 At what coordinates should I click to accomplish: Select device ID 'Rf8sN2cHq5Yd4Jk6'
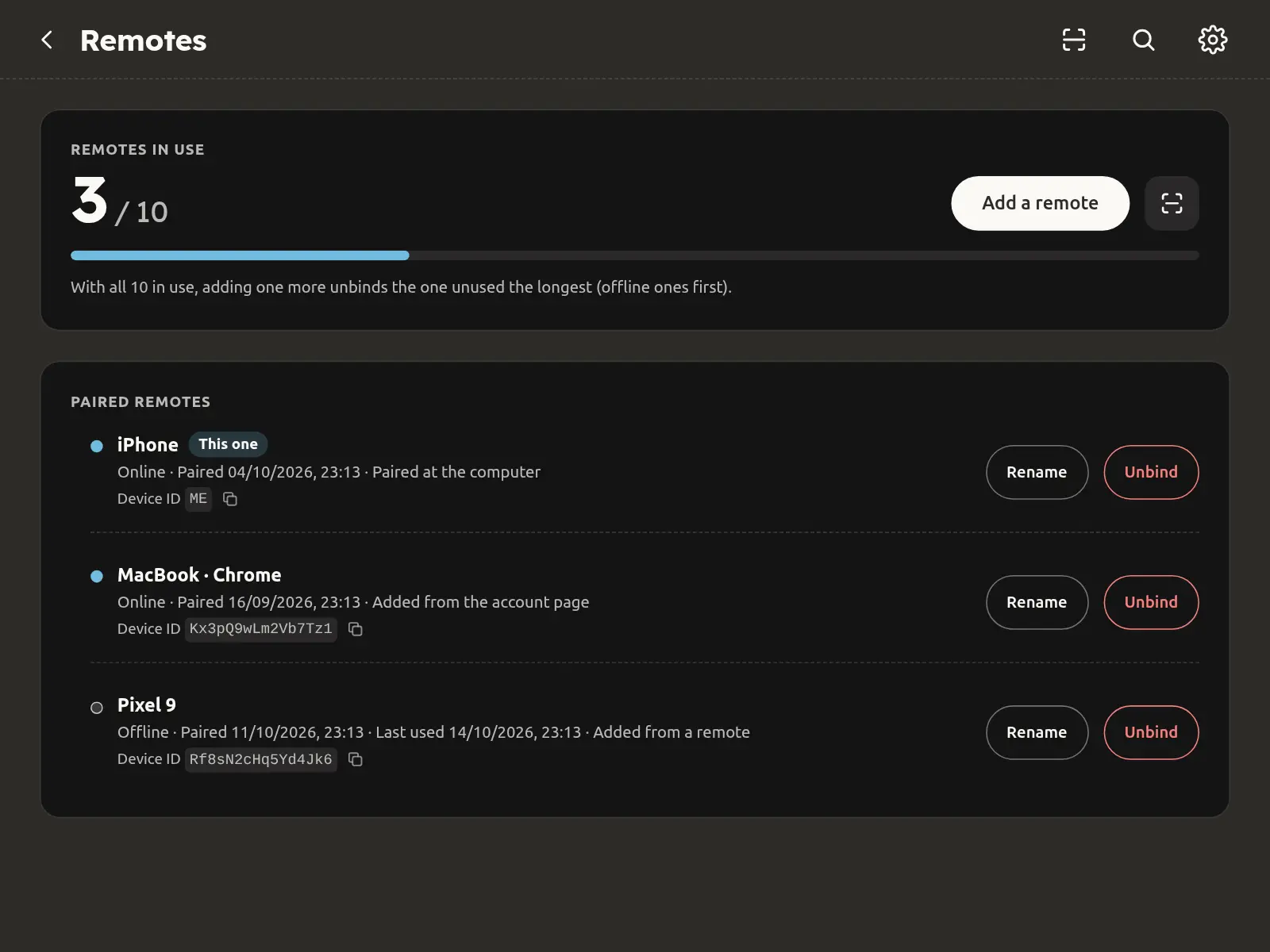[260, 759]
